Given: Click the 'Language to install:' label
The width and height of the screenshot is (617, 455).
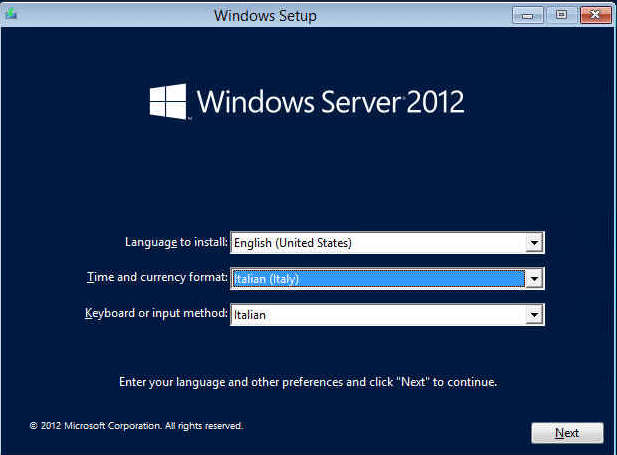Looking at the screenshot, I should coord(176,242).
